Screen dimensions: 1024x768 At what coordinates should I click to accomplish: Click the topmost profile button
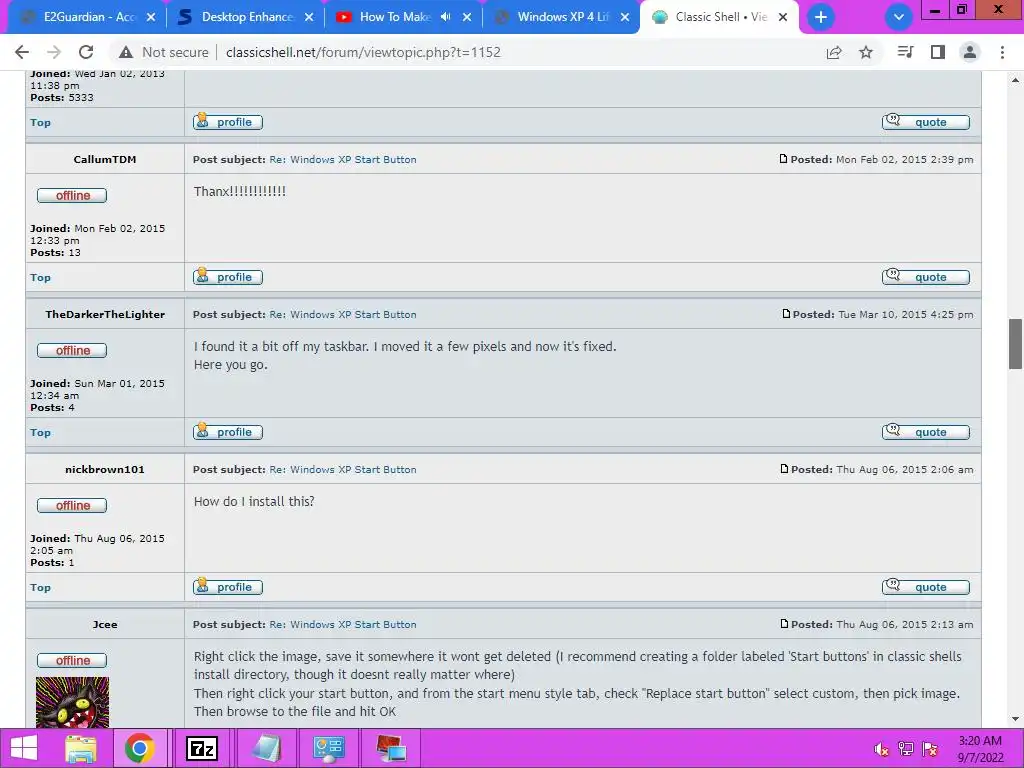point(228,121)
